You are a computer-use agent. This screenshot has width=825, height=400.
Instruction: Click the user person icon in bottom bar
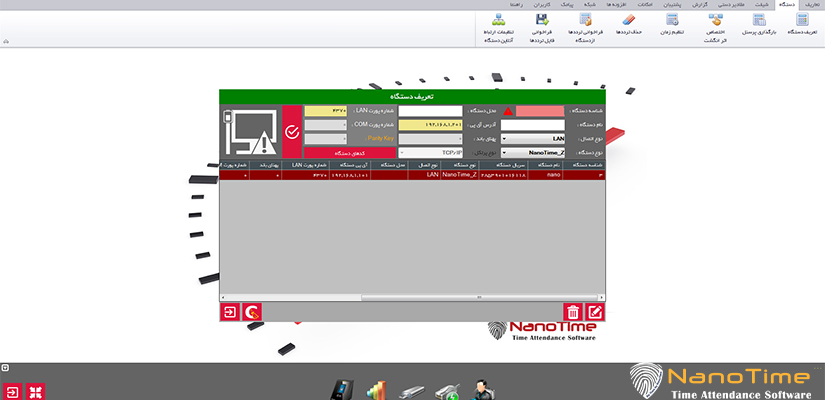(x=481, y=391)
